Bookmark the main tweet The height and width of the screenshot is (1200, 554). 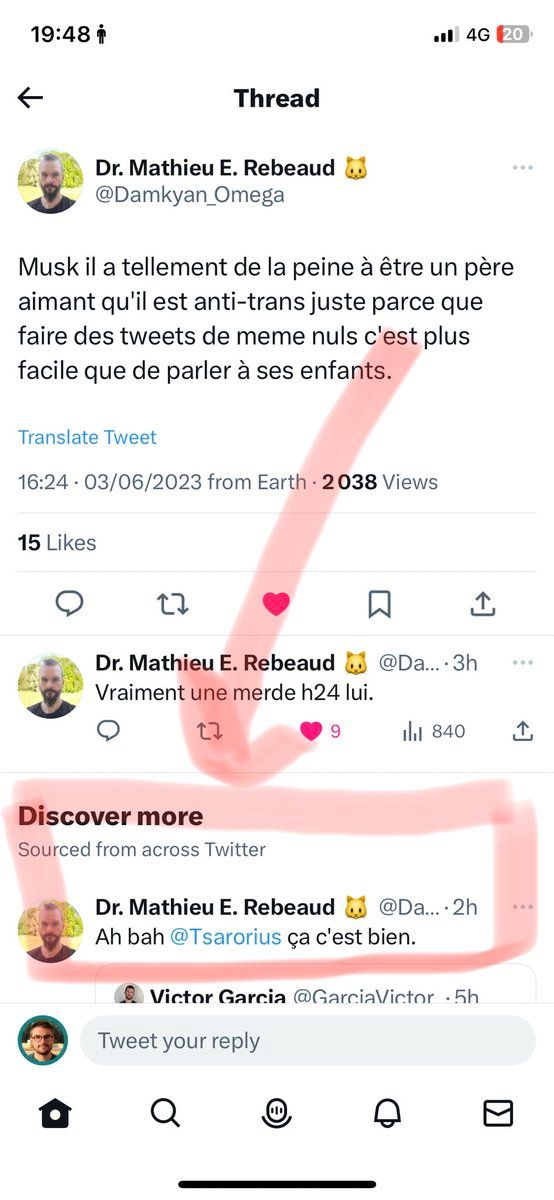point(379,603)
